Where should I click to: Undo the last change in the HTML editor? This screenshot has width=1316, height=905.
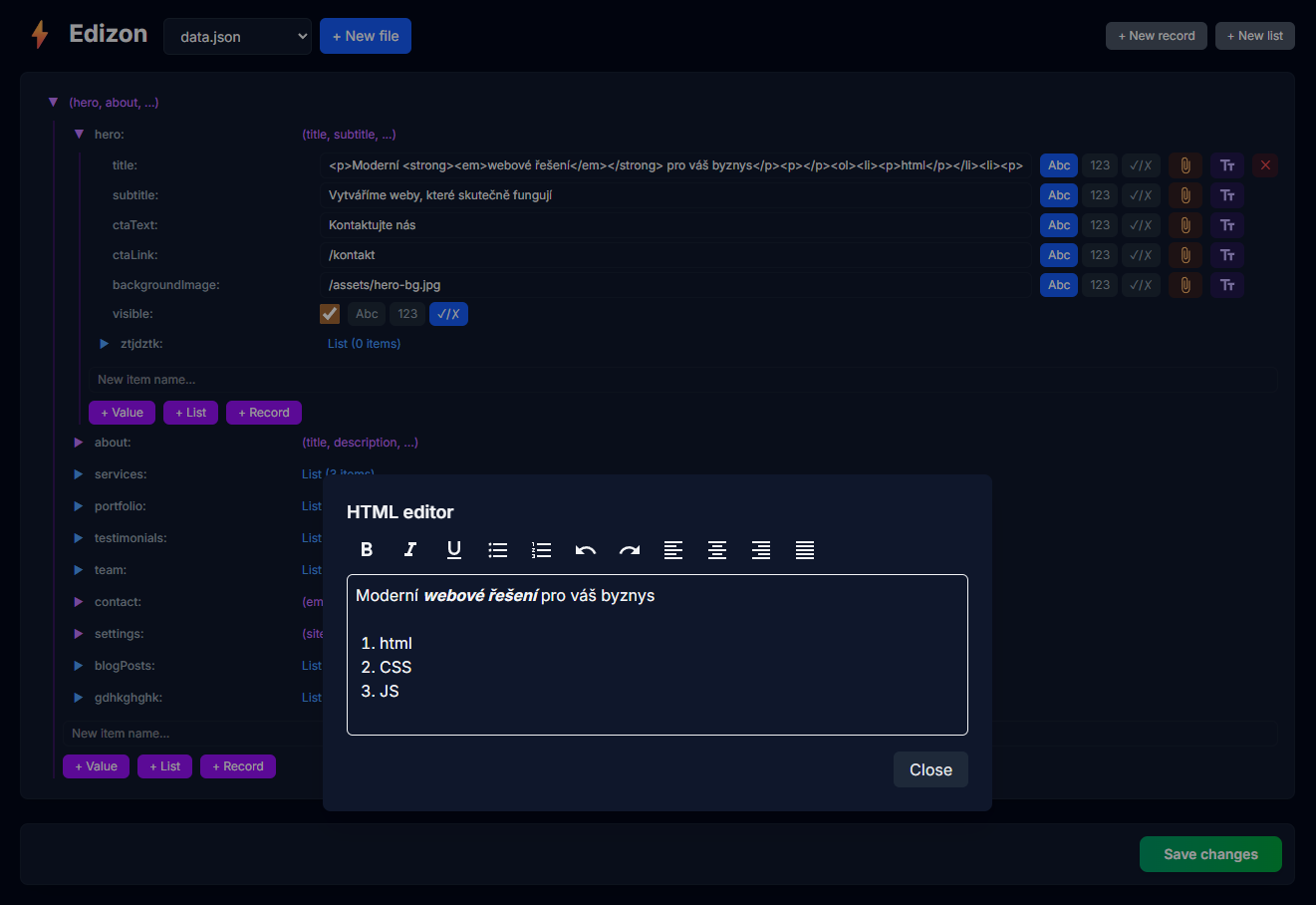(x=585, y=549)
